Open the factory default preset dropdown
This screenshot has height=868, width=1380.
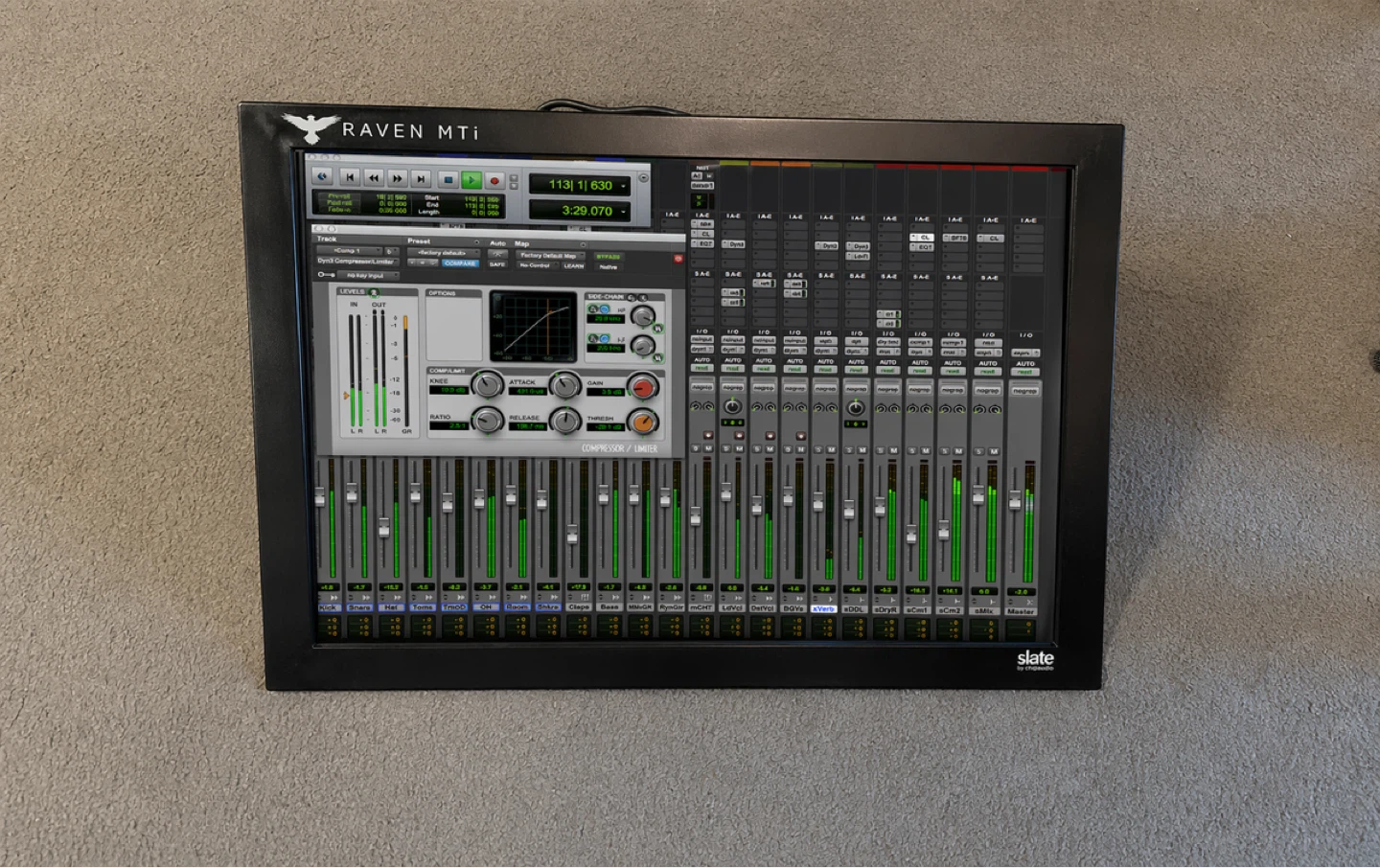pyautogui.click(x=444, y=253)
